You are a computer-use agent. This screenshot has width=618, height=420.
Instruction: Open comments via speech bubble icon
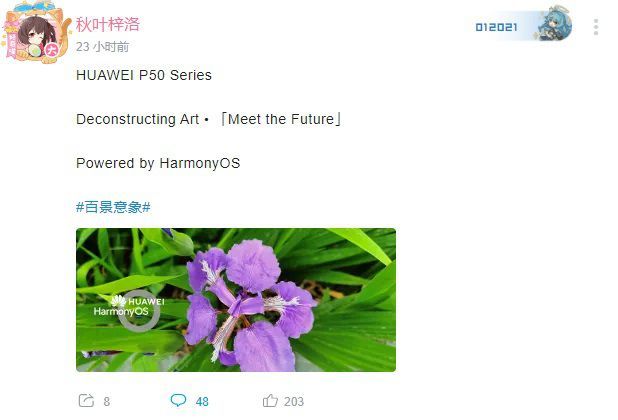tap(178, 400)
